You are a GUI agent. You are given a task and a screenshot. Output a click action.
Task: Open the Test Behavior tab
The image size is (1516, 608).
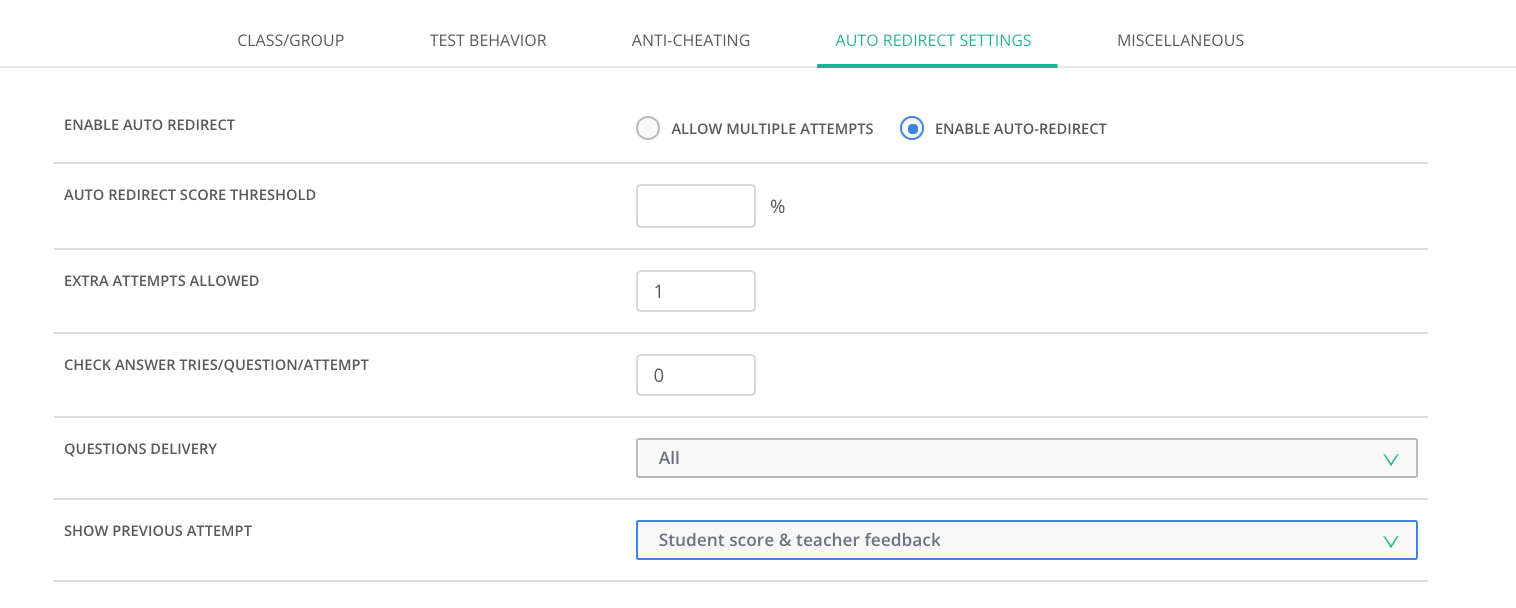[x=487, y=41]
